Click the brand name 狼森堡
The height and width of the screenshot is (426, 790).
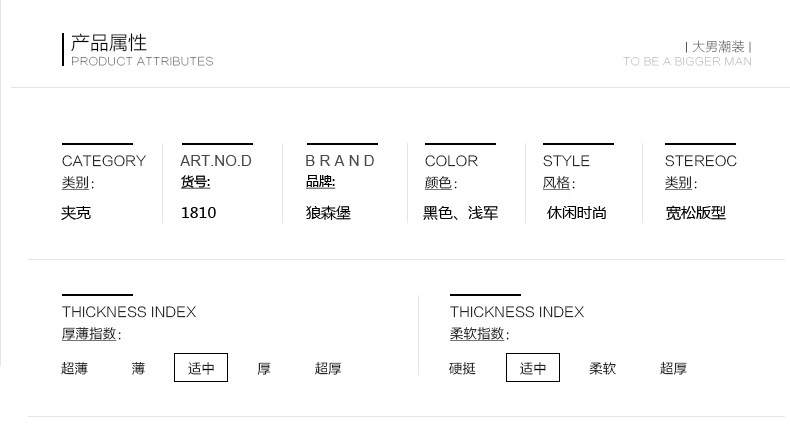pos(328,213)
